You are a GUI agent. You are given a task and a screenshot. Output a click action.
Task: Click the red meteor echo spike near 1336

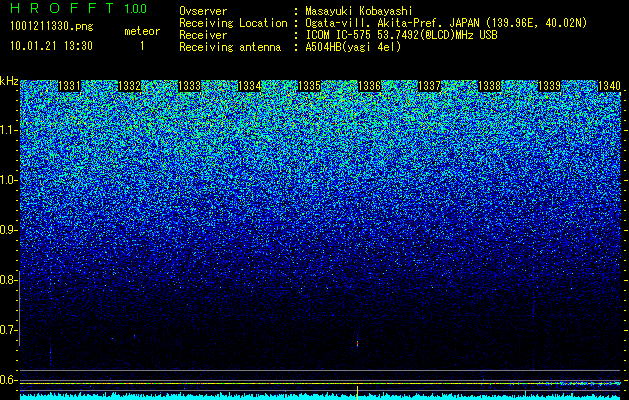click(x=357, y=344)
